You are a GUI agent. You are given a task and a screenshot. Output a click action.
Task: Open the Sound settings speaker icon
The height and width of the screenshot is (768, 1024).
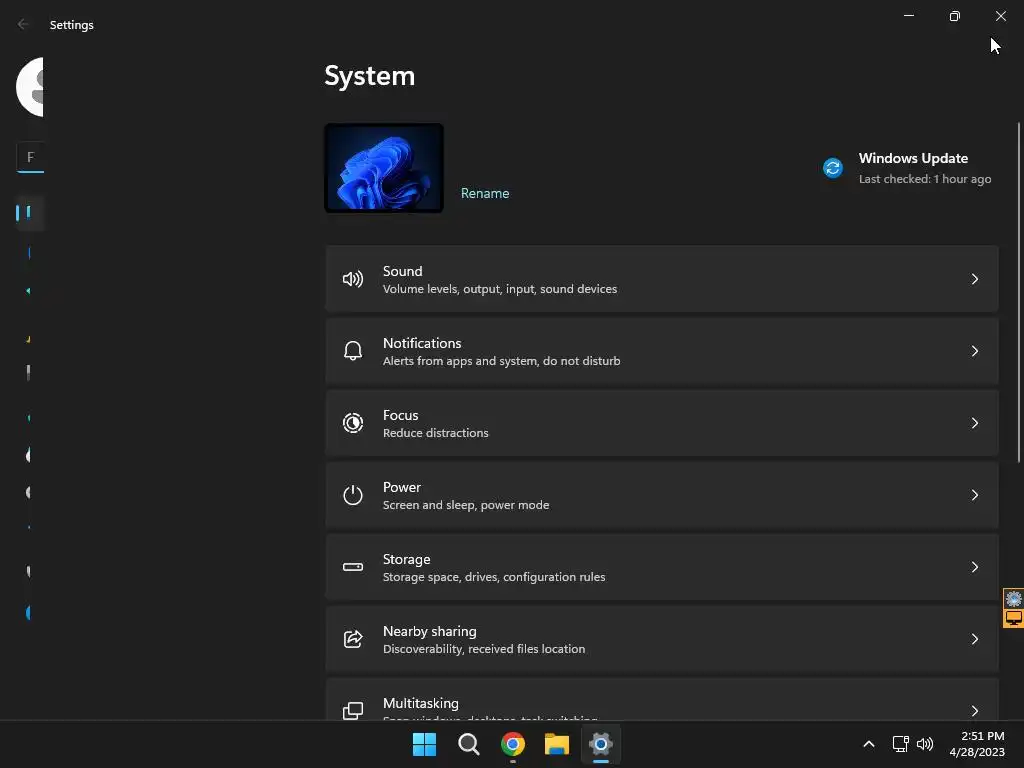(353, 280)
